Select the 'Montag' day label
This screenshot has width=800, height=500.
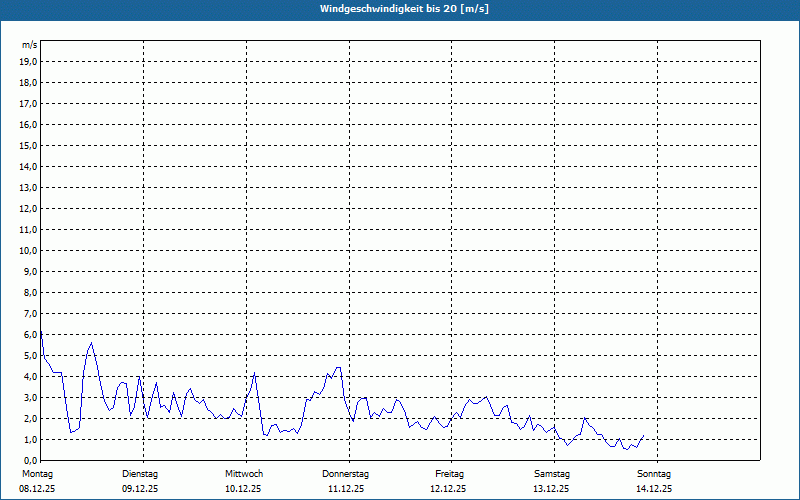36,474
